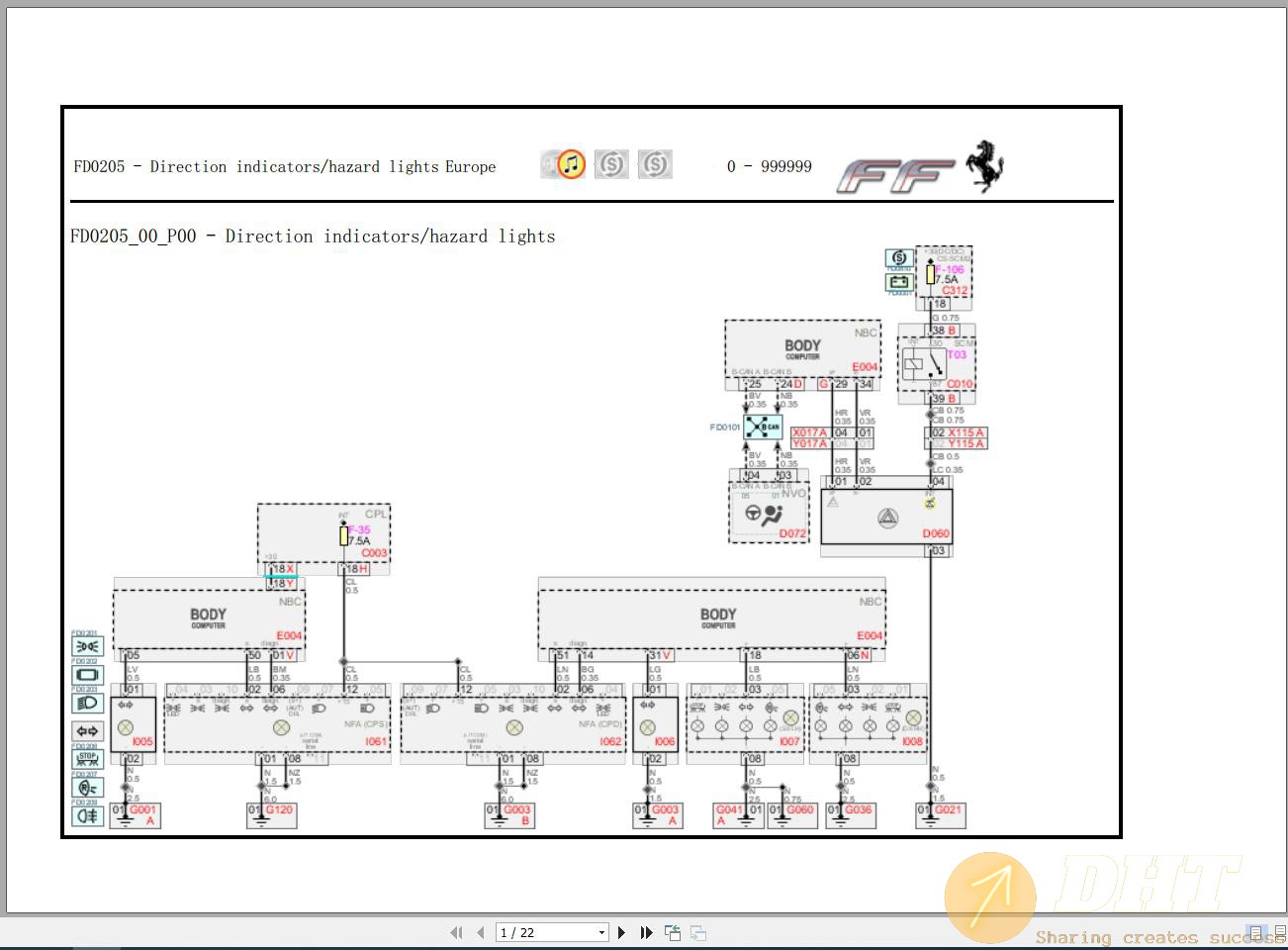Click ground label G021

(x=948, y=809)
